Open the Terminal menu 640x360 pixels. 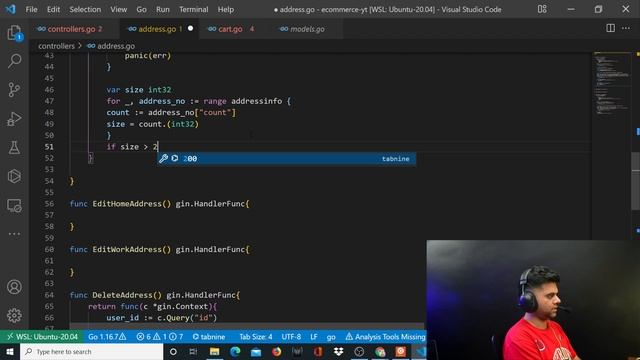[x=193, y=9]
